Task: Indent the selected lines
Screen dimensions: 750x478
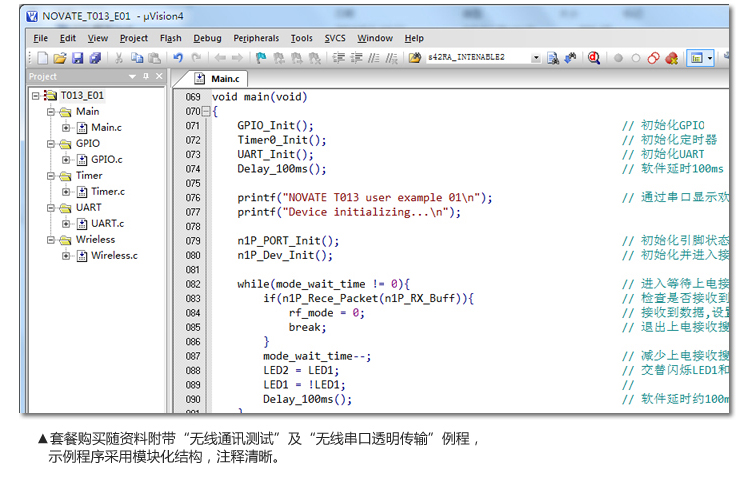Action: [x=339, y=58]
